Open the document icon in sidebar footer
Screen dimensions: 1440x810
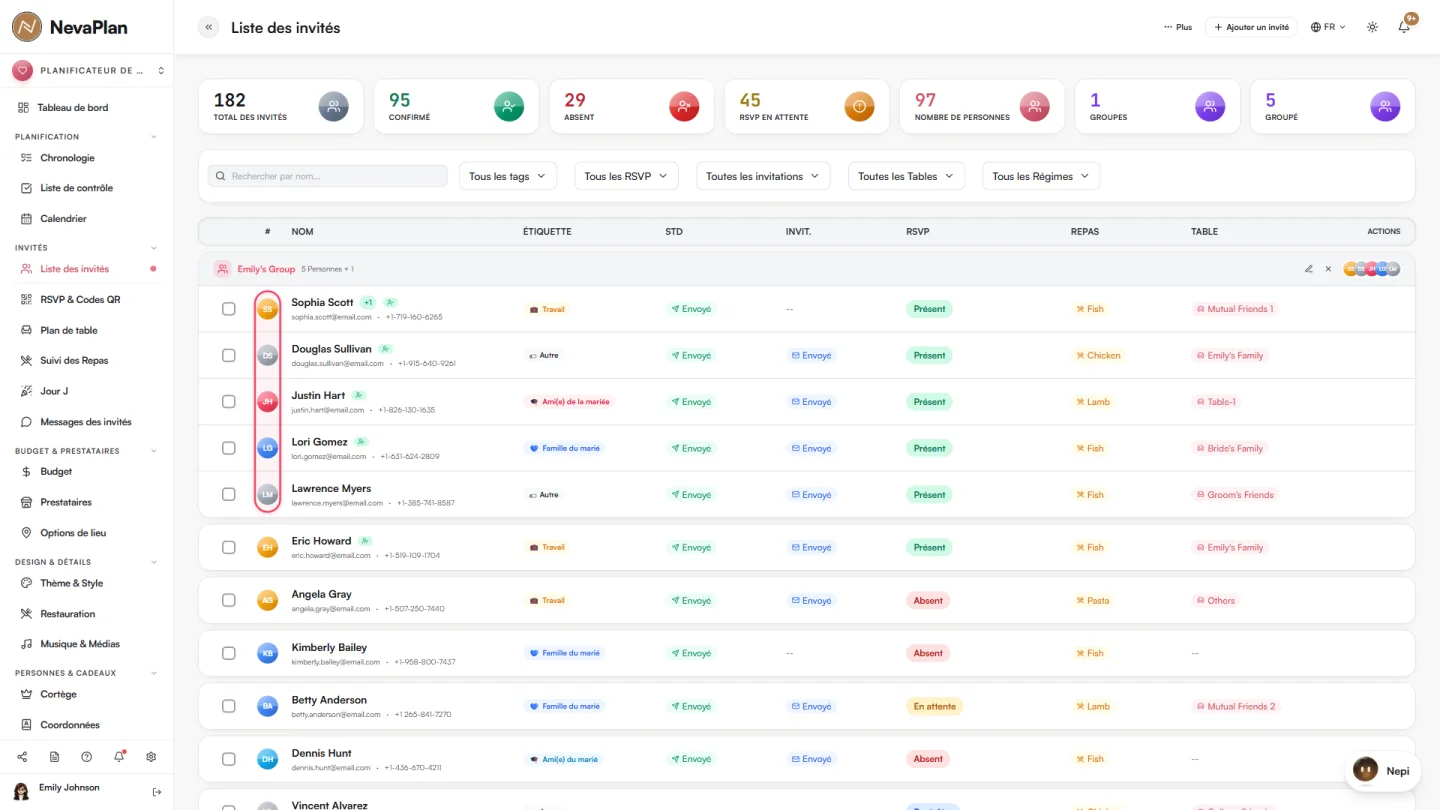54,757
